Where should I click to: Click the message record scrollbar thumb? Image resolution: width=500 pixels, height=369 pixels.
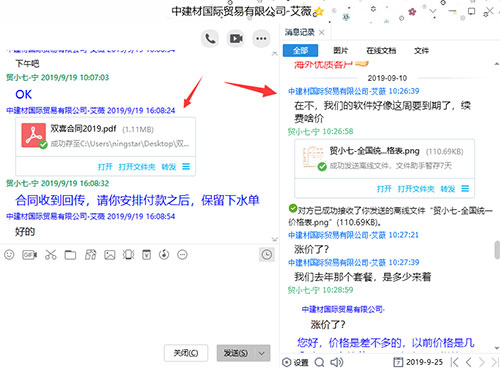(x=497, y=249)
